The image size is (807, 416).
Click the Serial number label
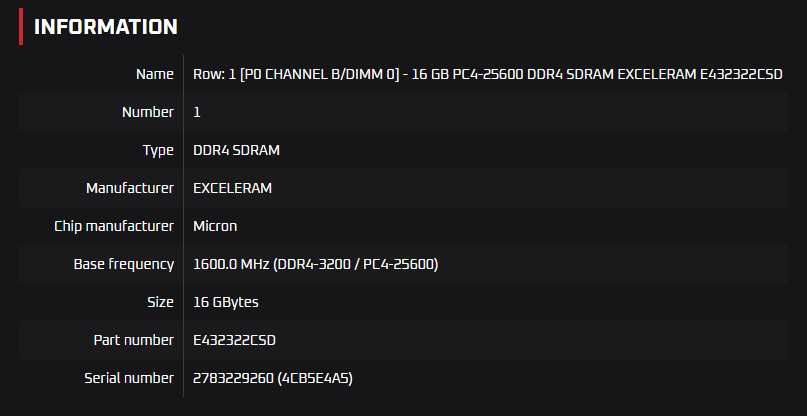[129, 378]
